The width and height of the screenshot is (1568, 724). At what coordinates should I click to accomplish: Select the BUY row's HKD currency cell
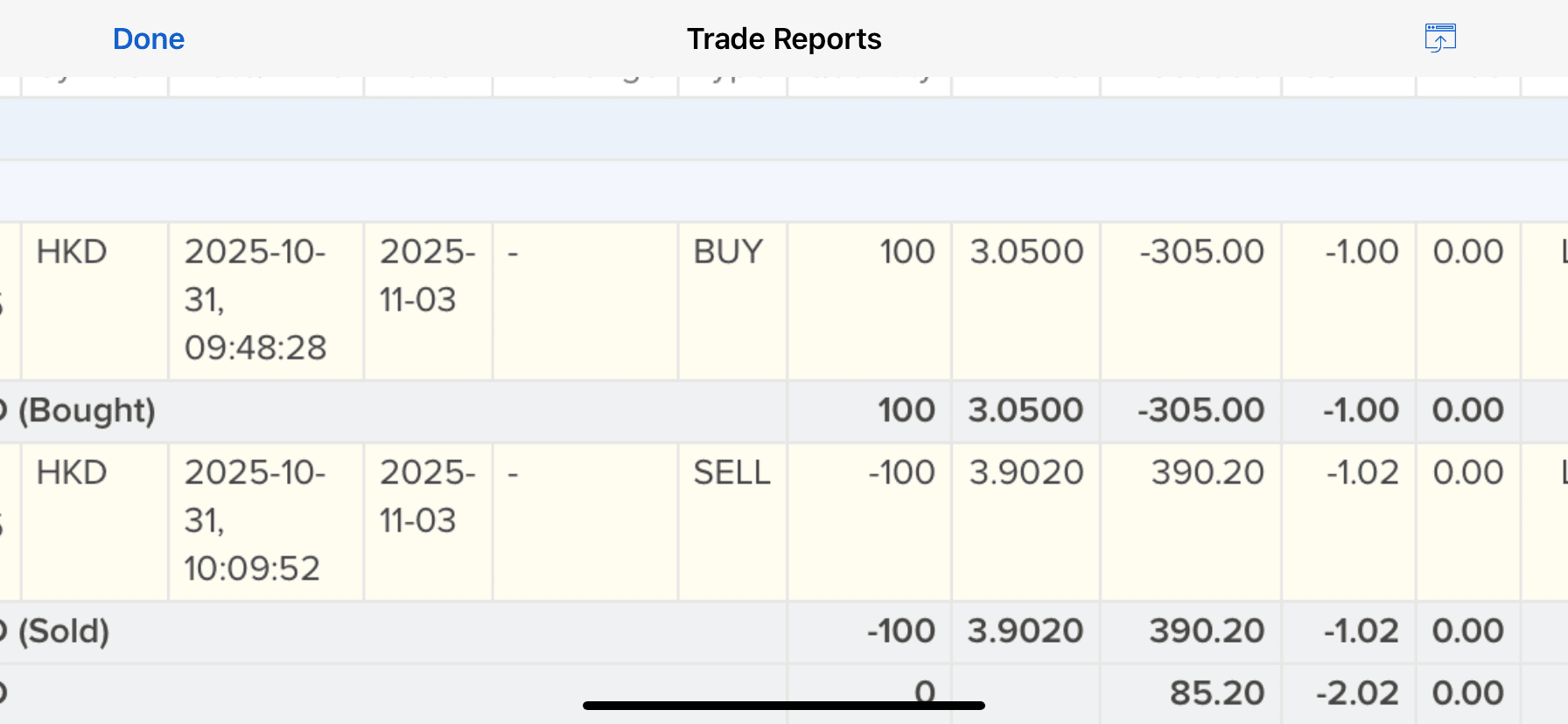pos(72,253)
